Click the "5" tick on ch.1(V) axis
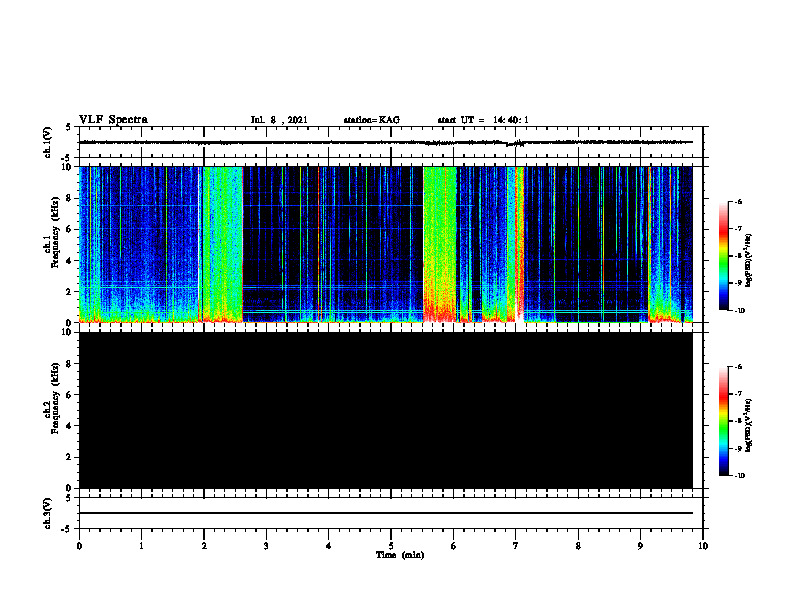 tap(69, 128)
